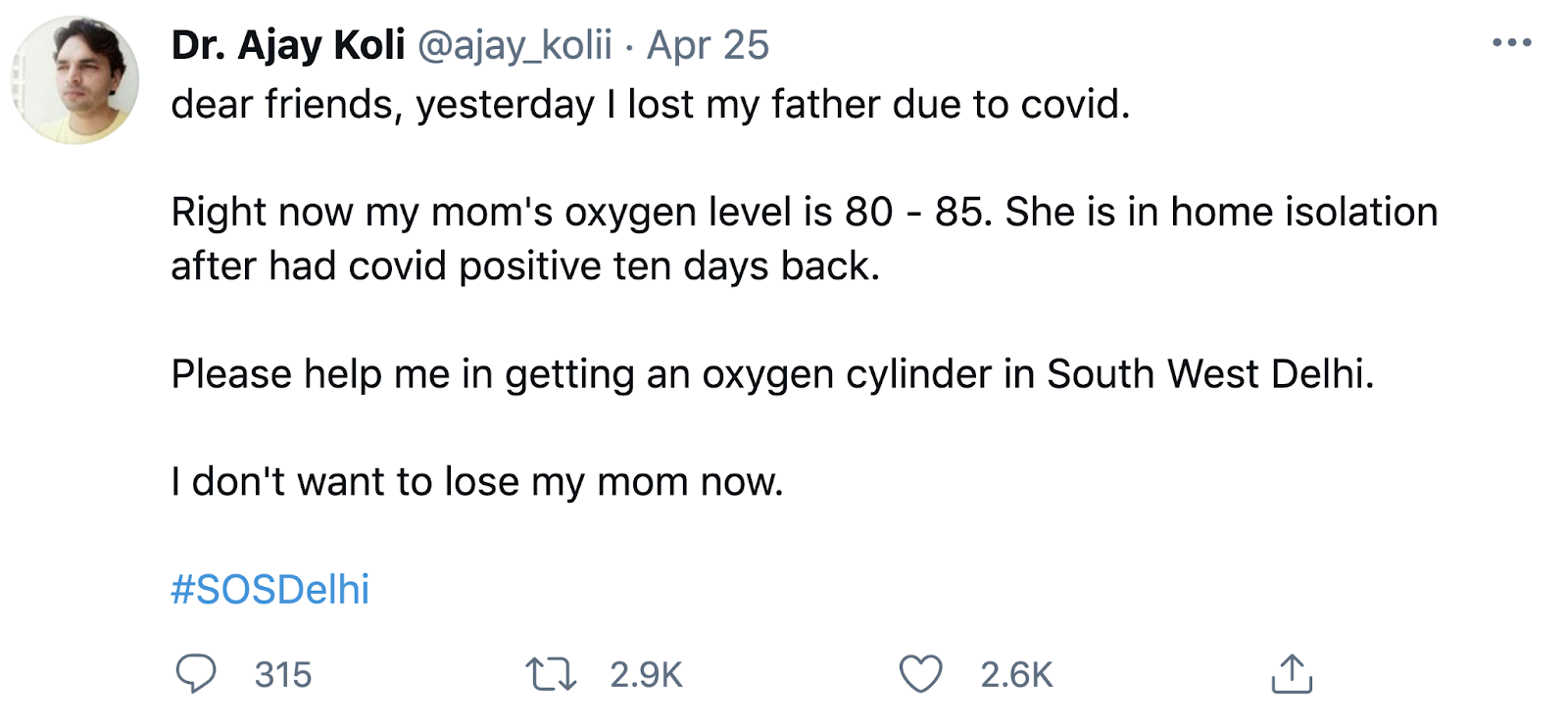Click "I don't want to lose my mom now"
1568x726 pixels.
tap(477, 482)
